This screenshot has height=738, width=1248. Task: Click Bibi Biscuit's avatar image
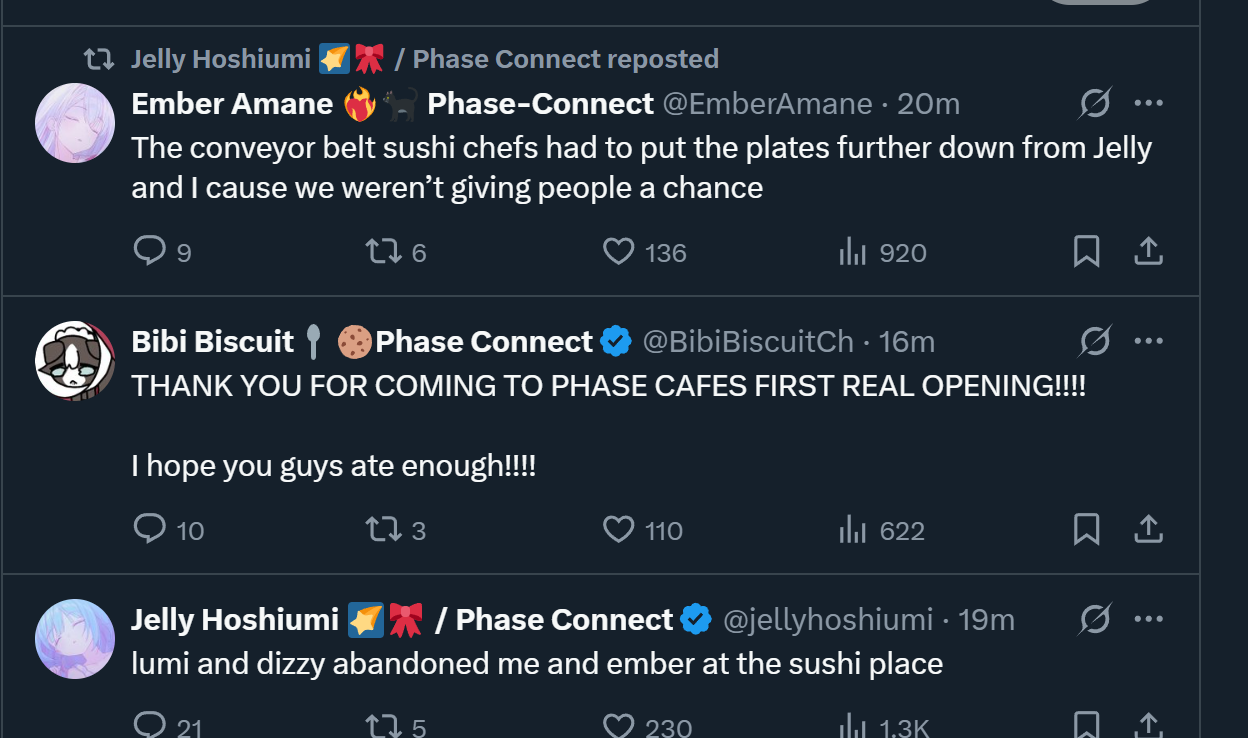pyautogui.click(x=75, y=361)
